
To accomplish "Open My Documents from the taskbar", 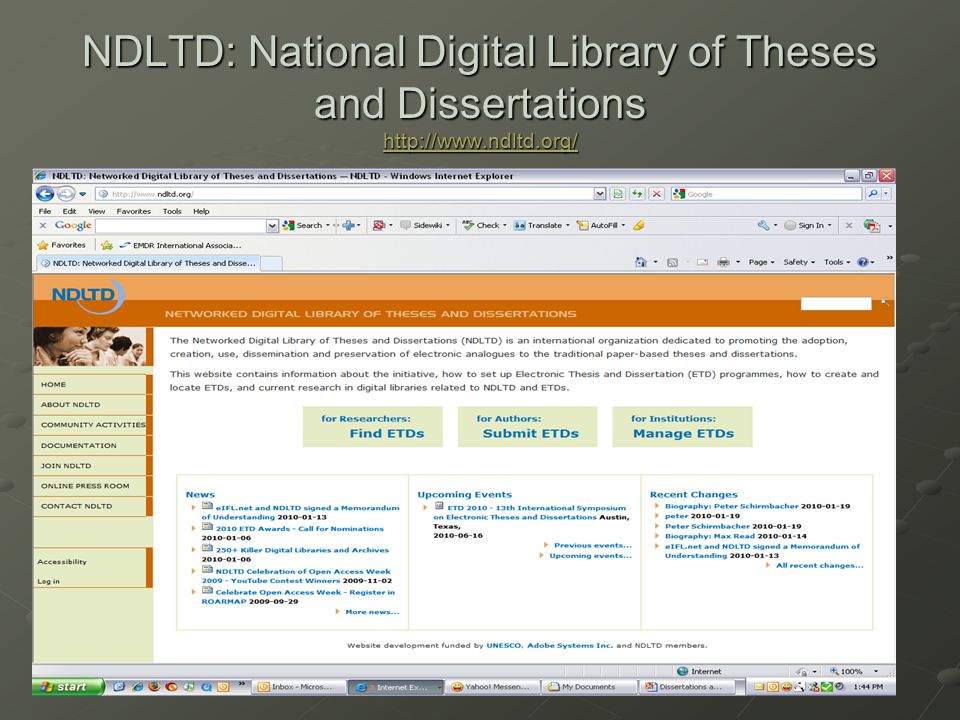I will pyautogui.click(x=588, y=687).
